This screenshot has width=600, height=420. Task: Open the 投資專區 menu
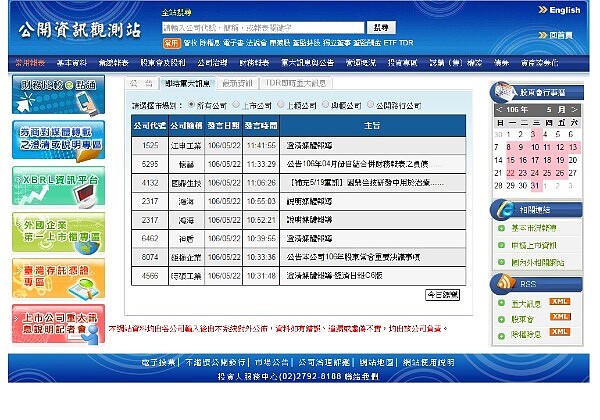click(402, 63)
